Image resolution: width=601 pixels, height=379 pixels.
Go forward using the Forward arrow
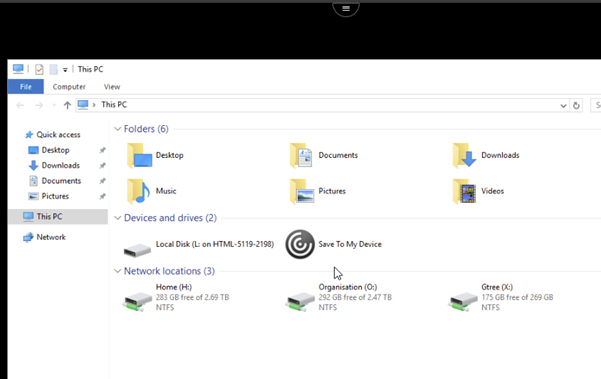(x=39, y=105)
